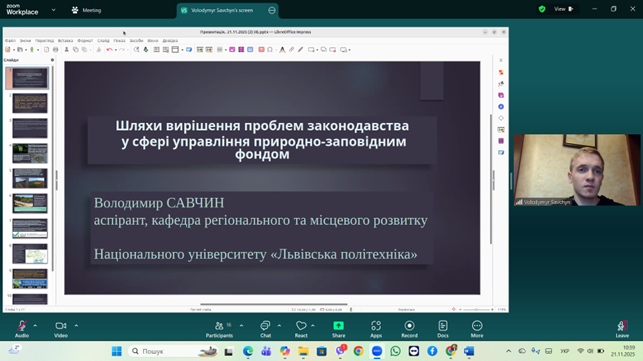Click the Impress status bar zoom slider
The image size is (643, 361).
coord(476,309)
